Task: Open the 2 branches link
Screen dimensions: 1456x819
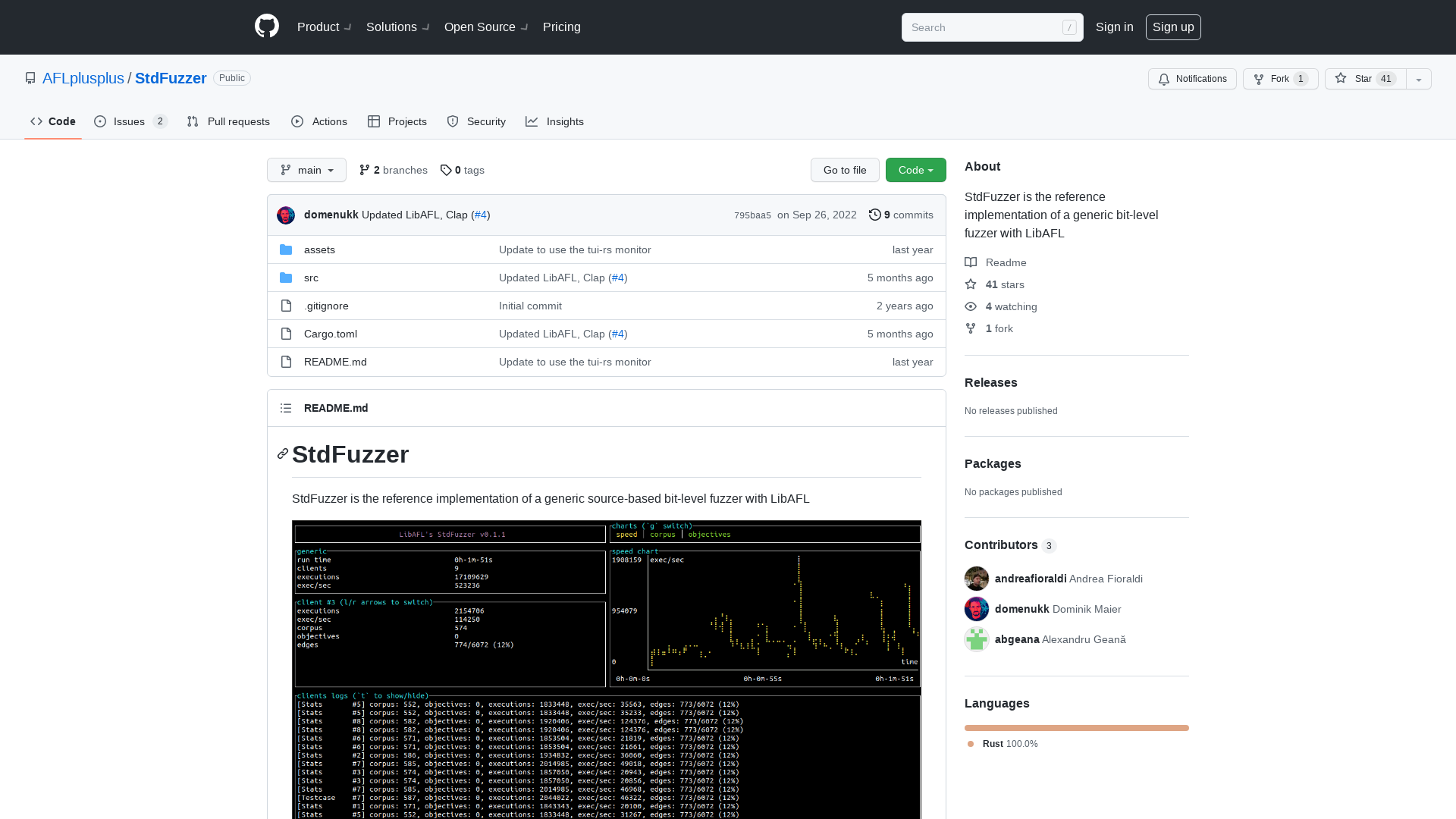Action: tap(394, 170)
